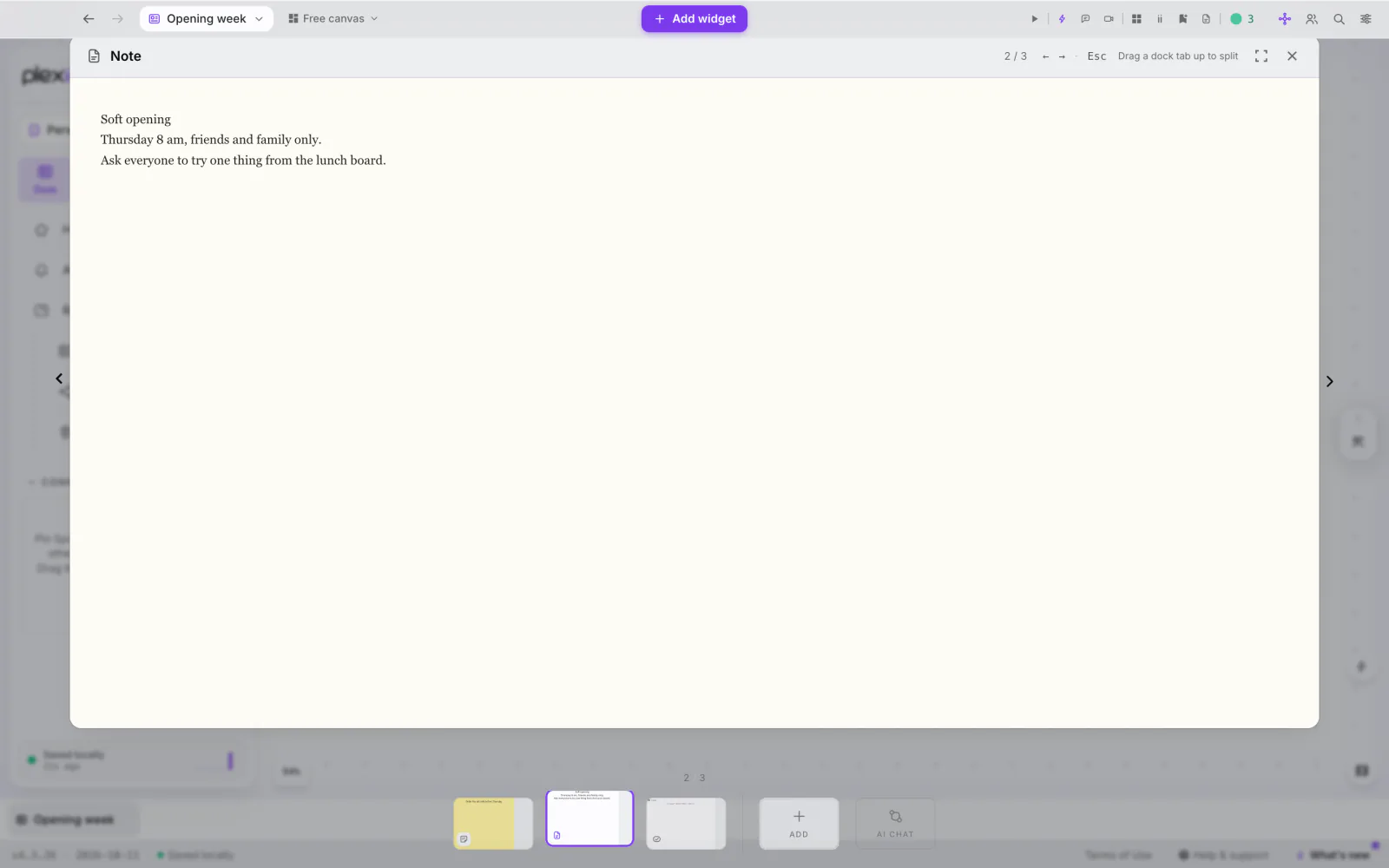Click the play icon in the top toolbar

coord(1034,19)
